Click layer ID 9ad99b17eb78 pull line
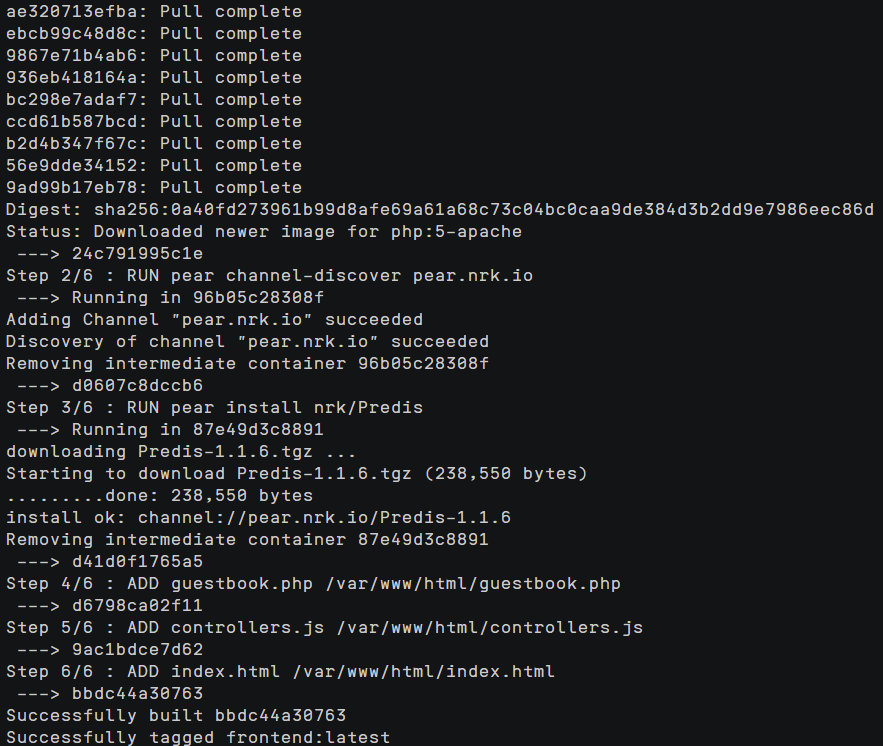Image resolution: width=883 pixels, height=746 pixels. [x=153, y=187]
